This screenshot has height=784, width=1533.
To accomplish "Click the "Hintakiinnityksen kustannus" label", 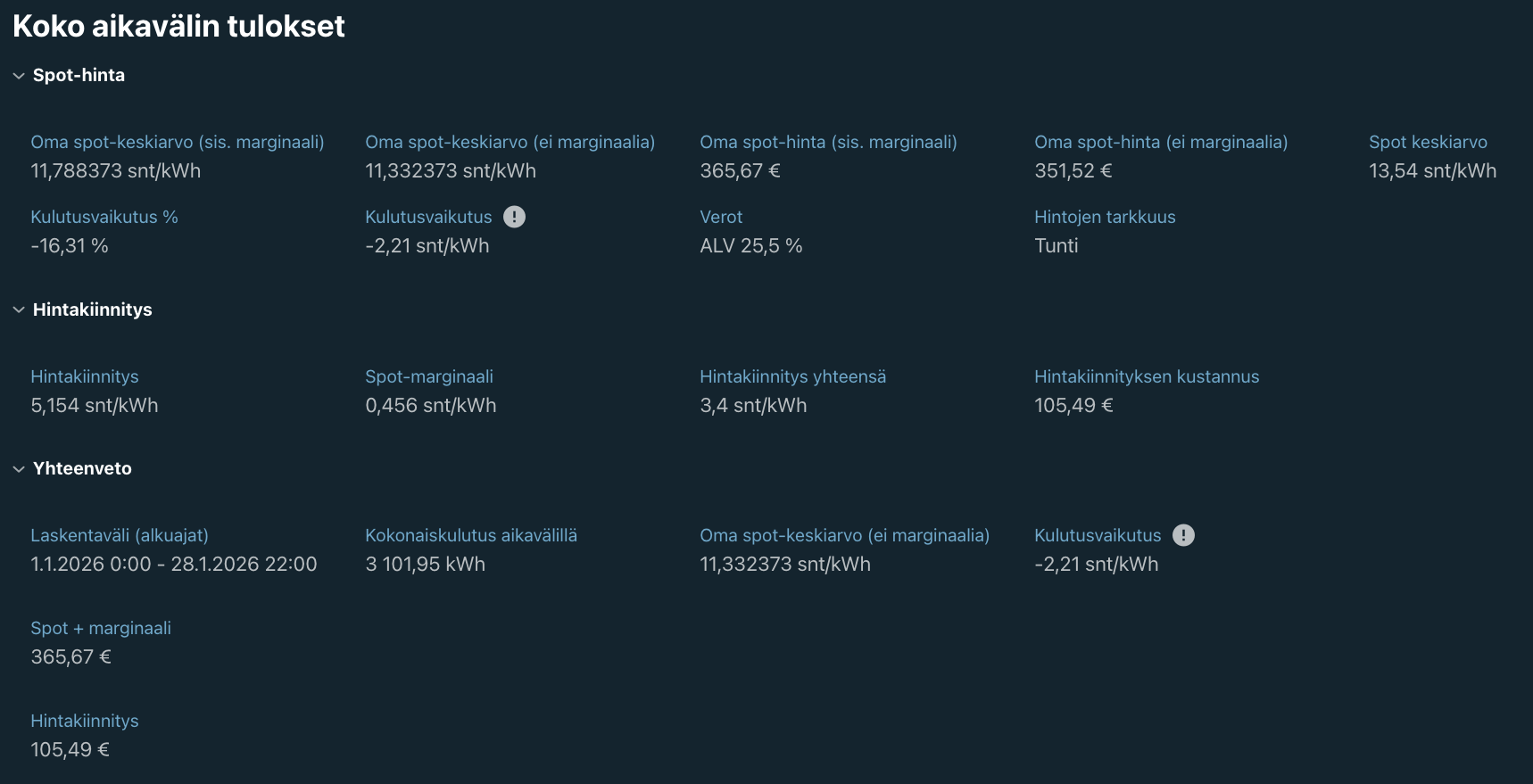I will click(1146, 376).
